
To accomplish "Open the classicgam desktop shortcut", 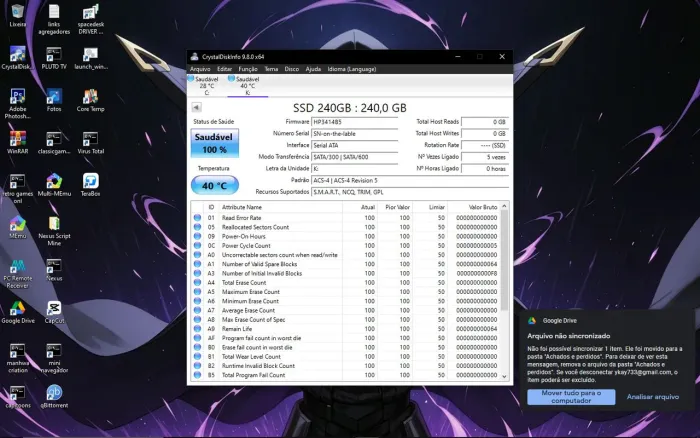I will click(x=54, y=142).
